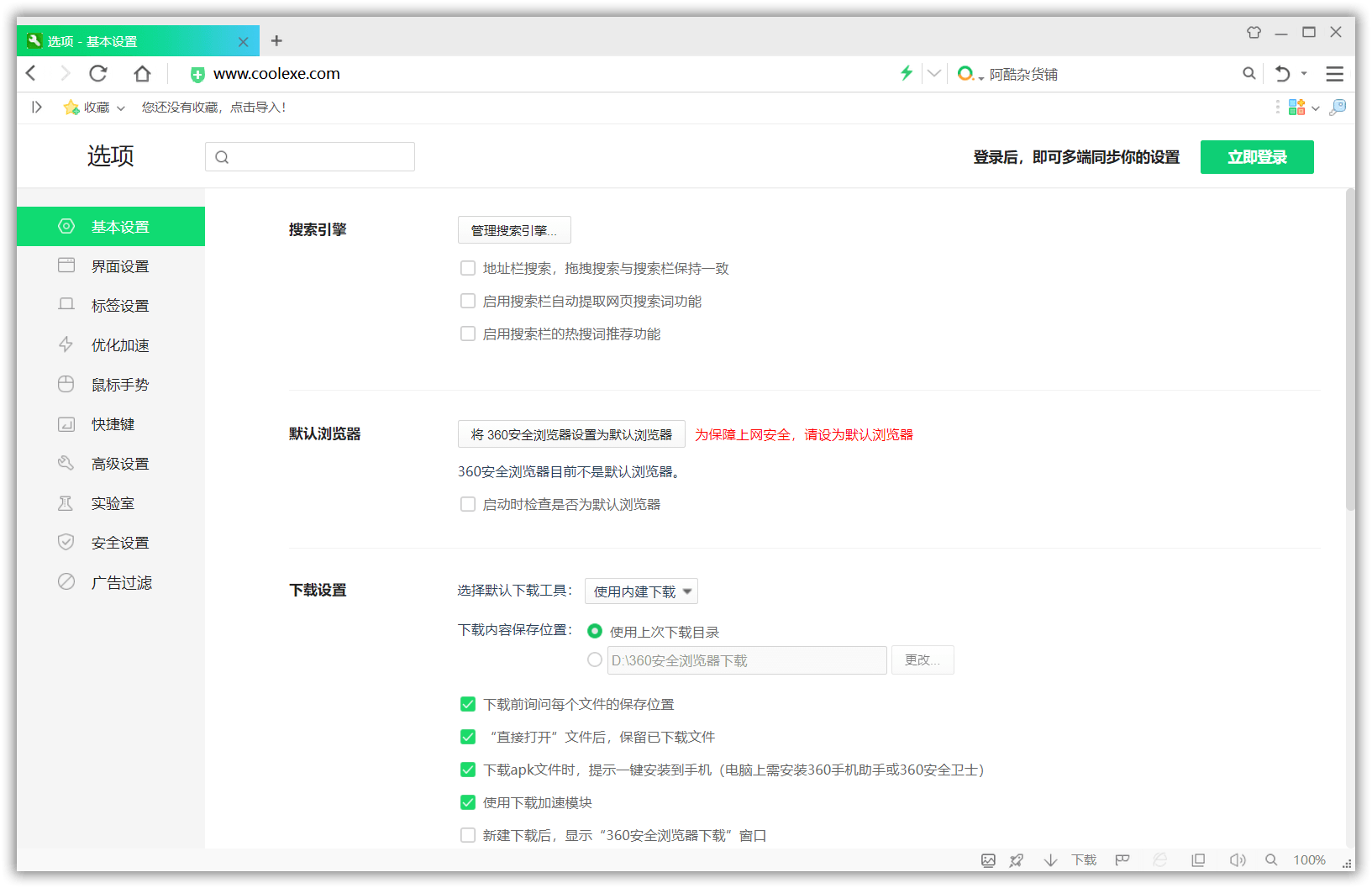Go to the home page icon
Screen dimensions: 1372x888
[x=142, y=73]
